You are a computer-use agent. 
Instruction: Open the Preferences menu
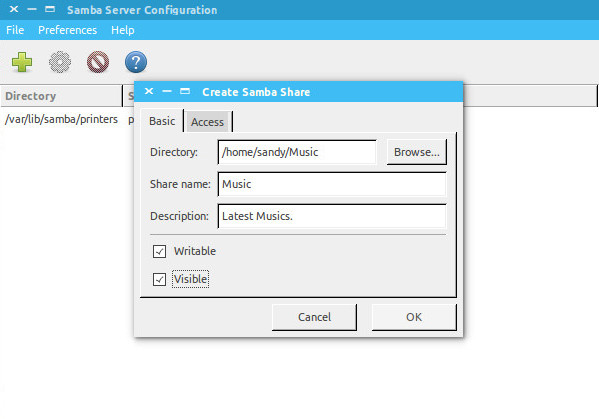(68, 30)
